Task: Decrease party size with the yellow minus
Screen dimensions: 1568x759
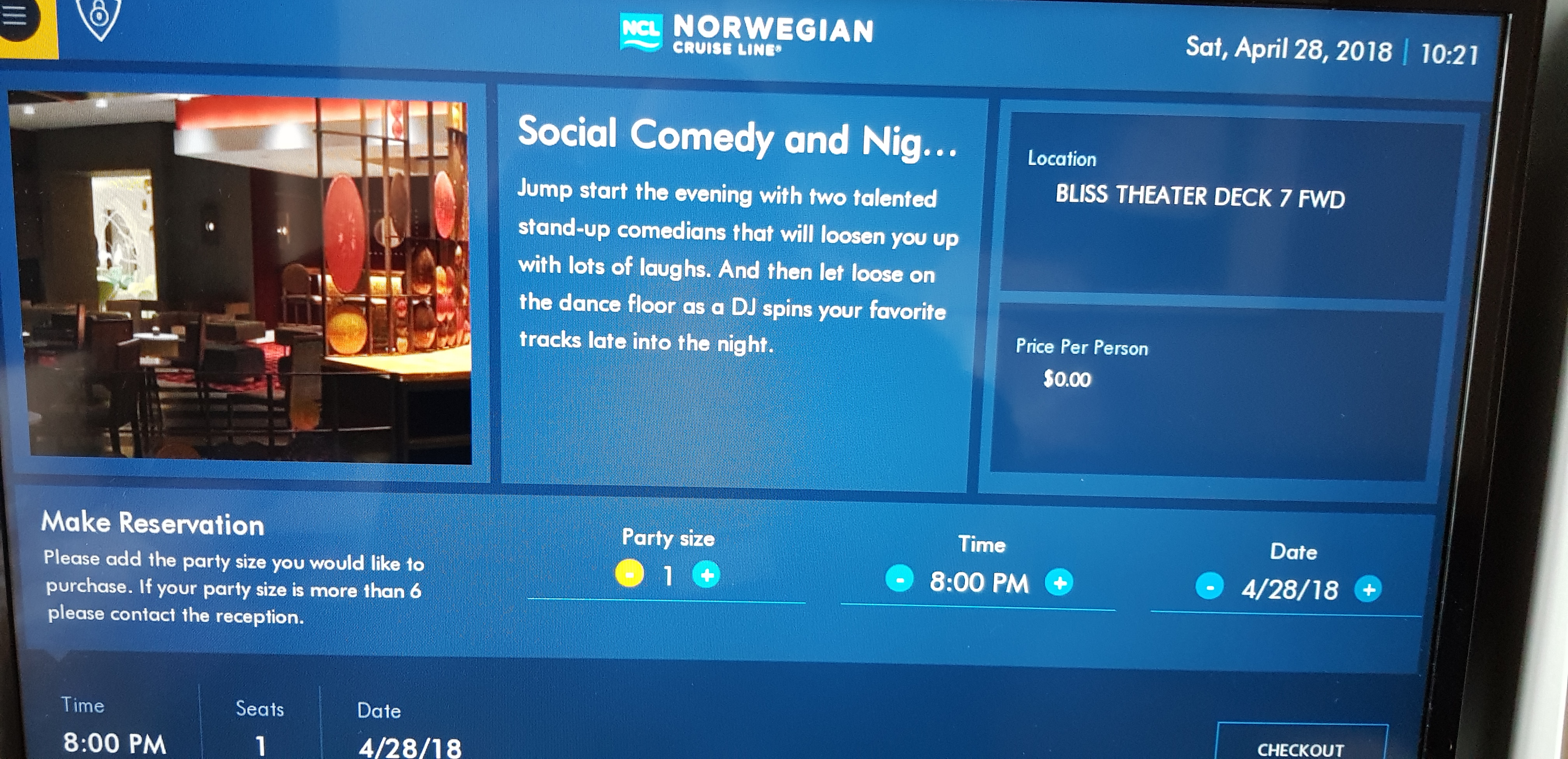Action: 629,574
